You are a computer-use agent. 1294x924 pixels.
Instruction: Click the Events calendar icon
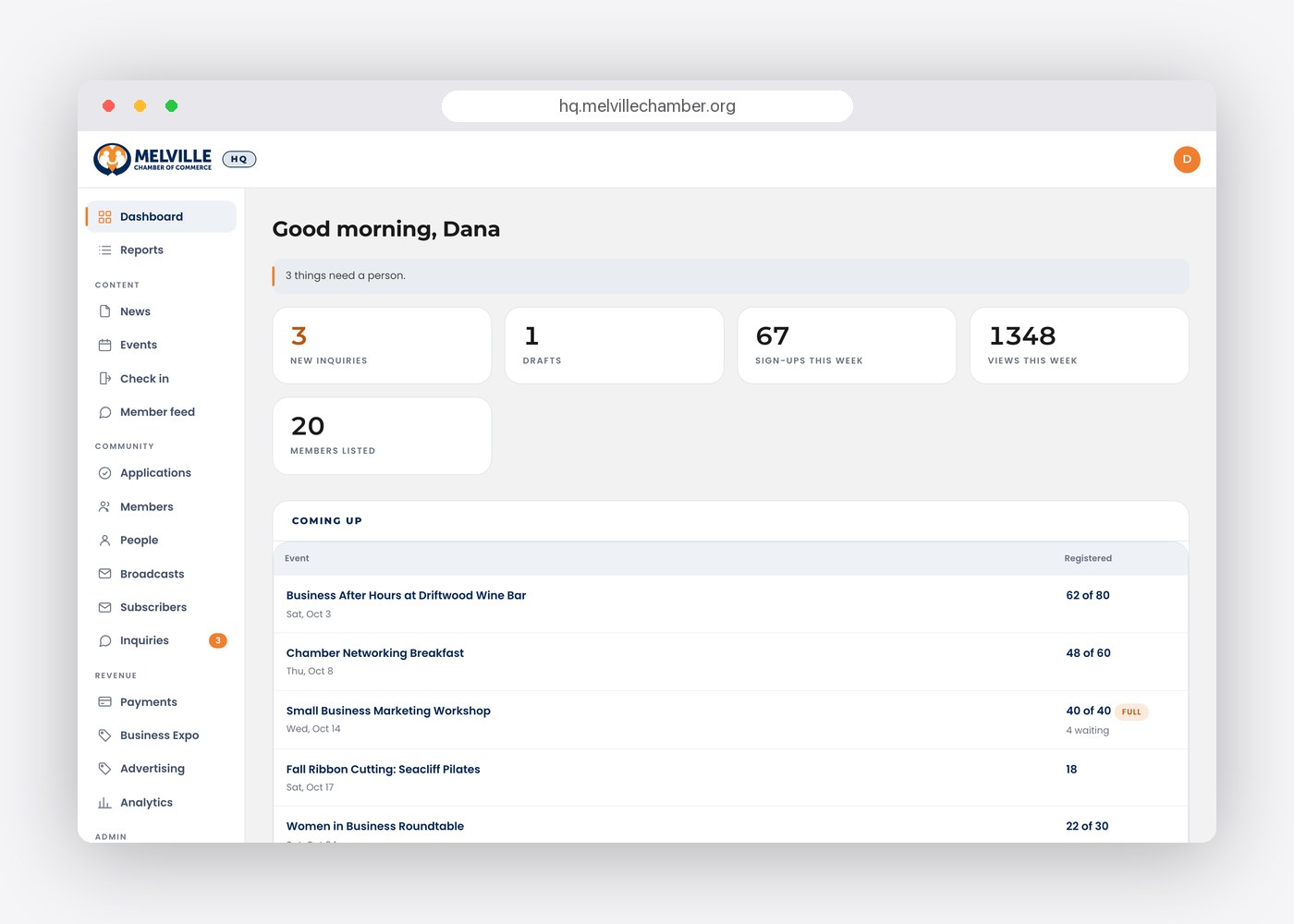(x=104, y=346)
